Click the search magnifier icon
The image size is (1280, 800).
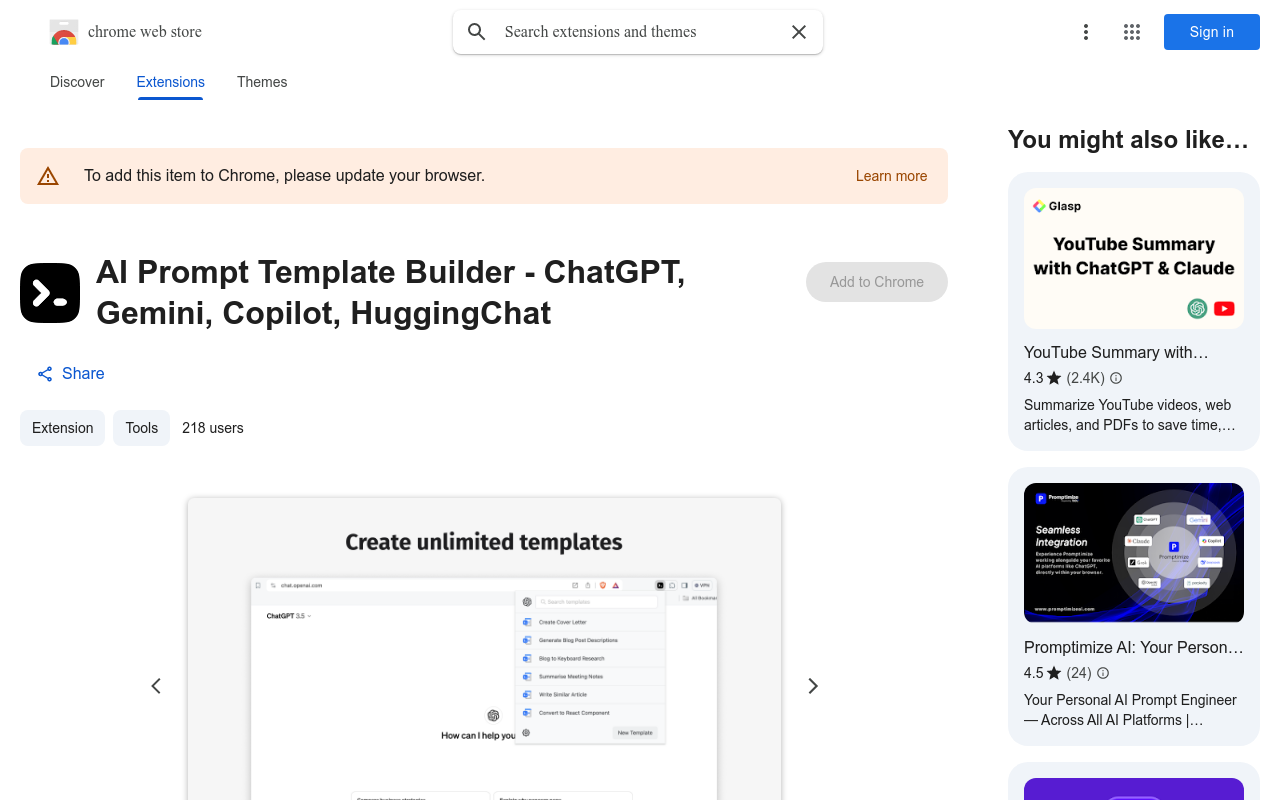pos(477,32)
